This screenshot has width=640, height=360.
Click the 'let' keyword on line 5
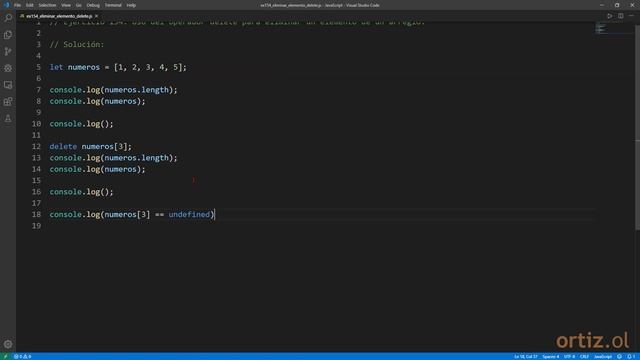click(x=56, y=67)
